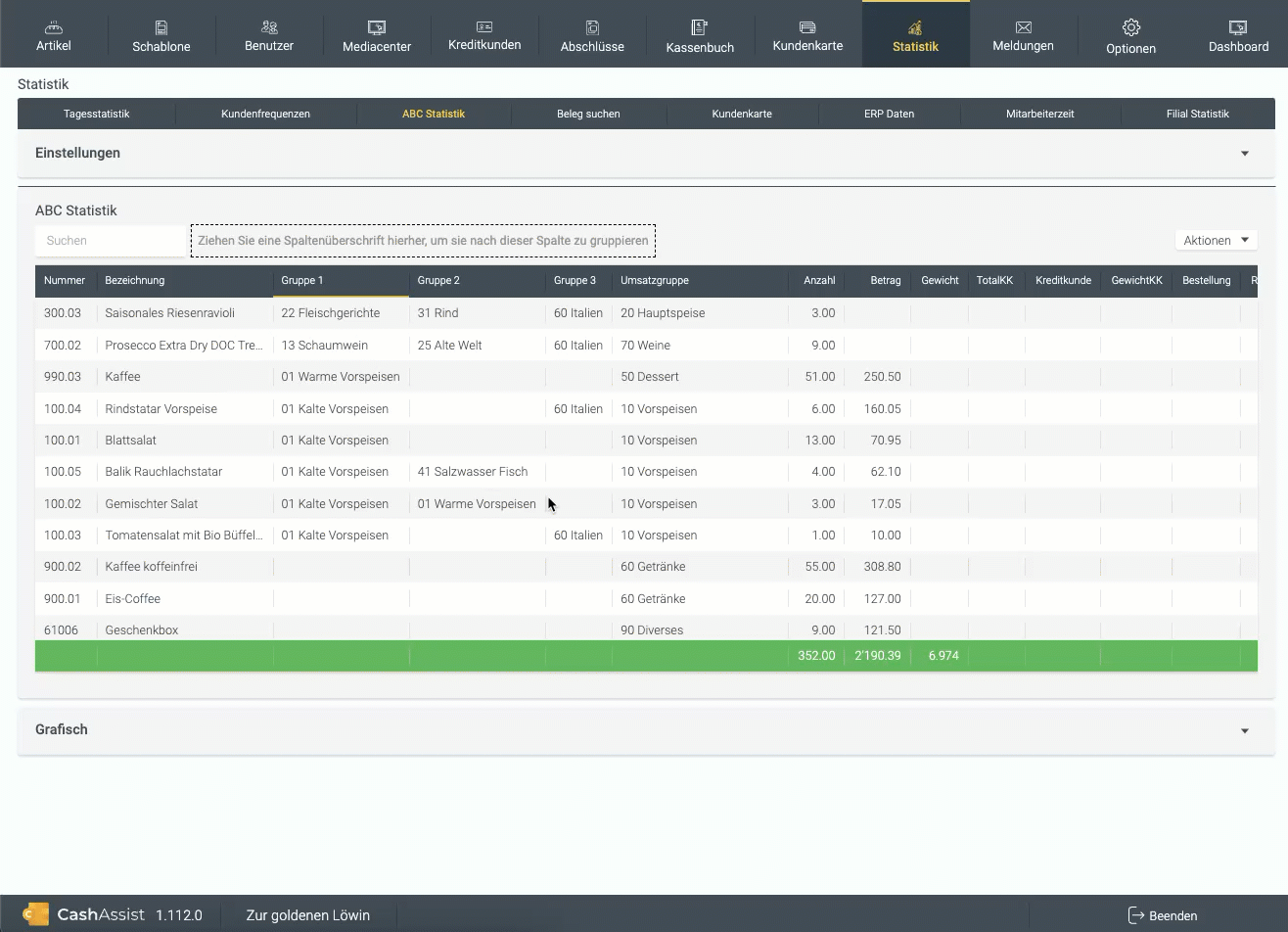Image resolution: width=1288 pixels, height=932 pixels.
Task: Sort by the Kreditkunde column header
Action: pyautogui.click(x=1063, y=280)
